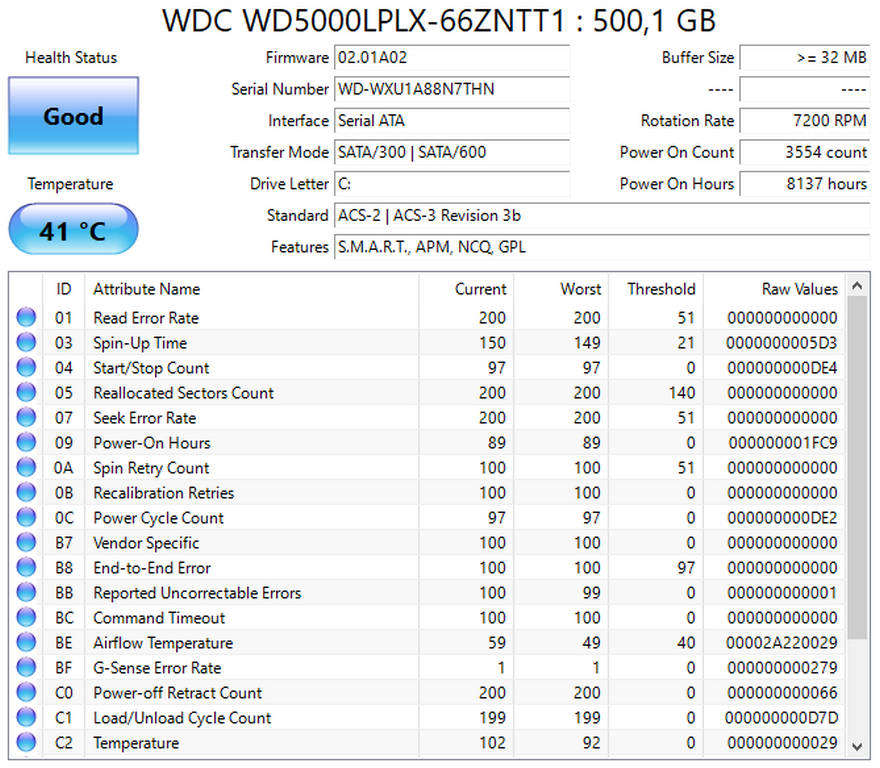Click the Good health status button
This screenshot has width=880, height=768.
coord(73,116)
